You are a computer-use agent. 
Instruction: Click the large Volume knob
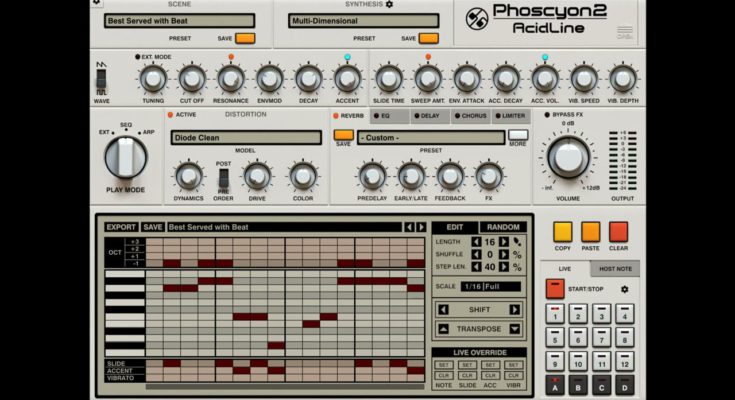(568, 156)
